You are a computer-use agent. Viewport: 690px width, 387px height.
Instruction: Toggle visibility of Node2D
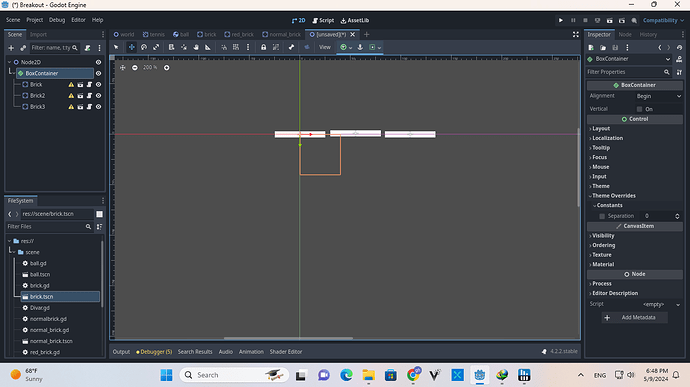tap(99, 62)
